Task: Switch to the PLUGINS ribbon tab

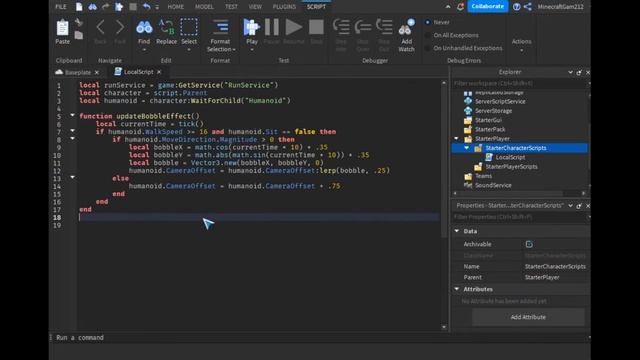Action: coord(284,7)
